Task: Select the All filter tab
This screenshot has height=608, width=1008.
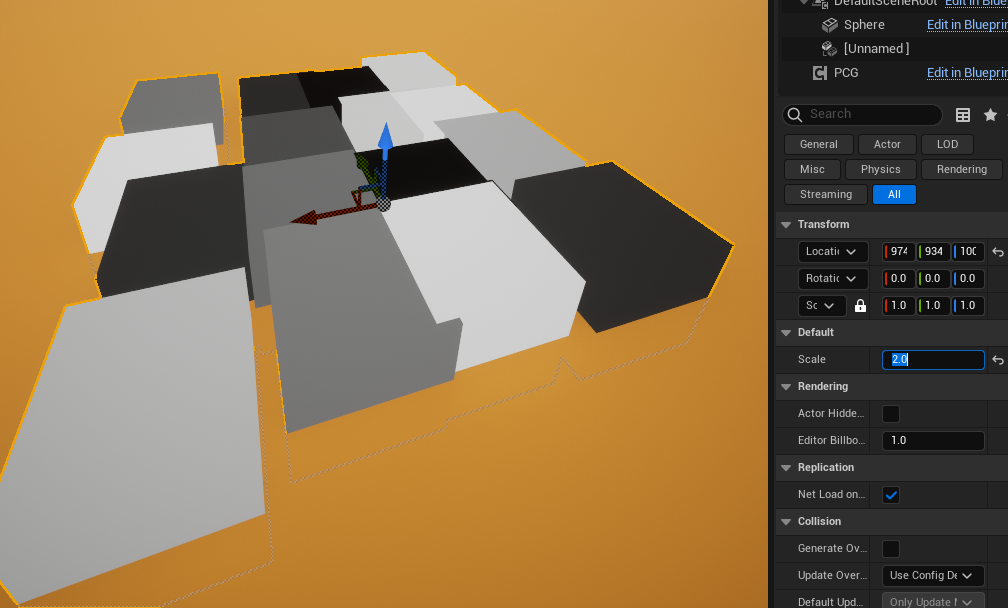Action: tap(894, 195)
